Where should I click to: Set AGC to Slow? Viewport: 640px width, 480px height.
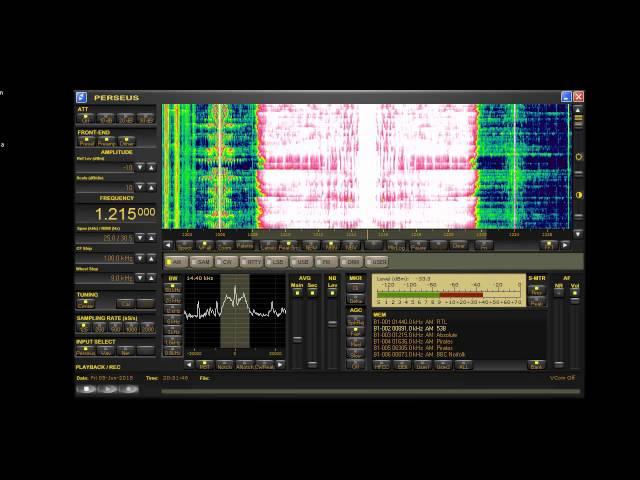click(x=356, y=354)
